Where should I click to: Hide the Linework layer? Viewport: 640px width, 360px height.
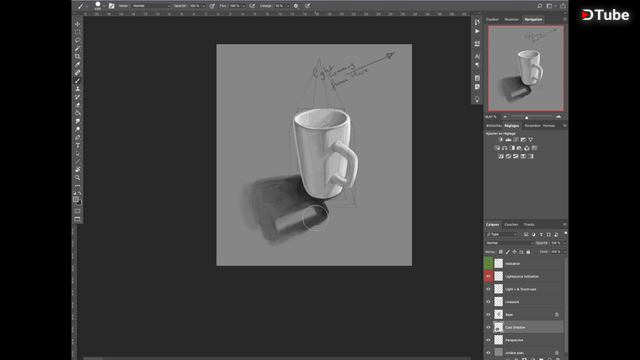click(x=488, y=302)
